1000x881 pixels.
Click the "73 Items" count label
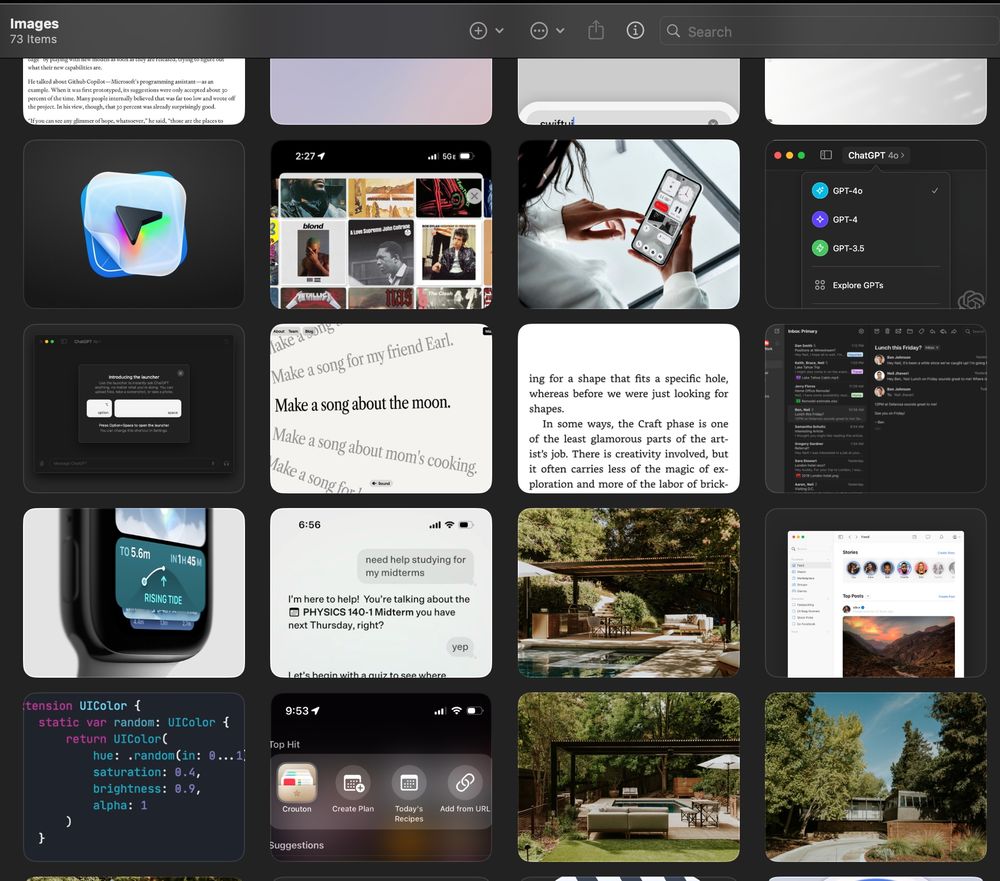tap(33, 40)
